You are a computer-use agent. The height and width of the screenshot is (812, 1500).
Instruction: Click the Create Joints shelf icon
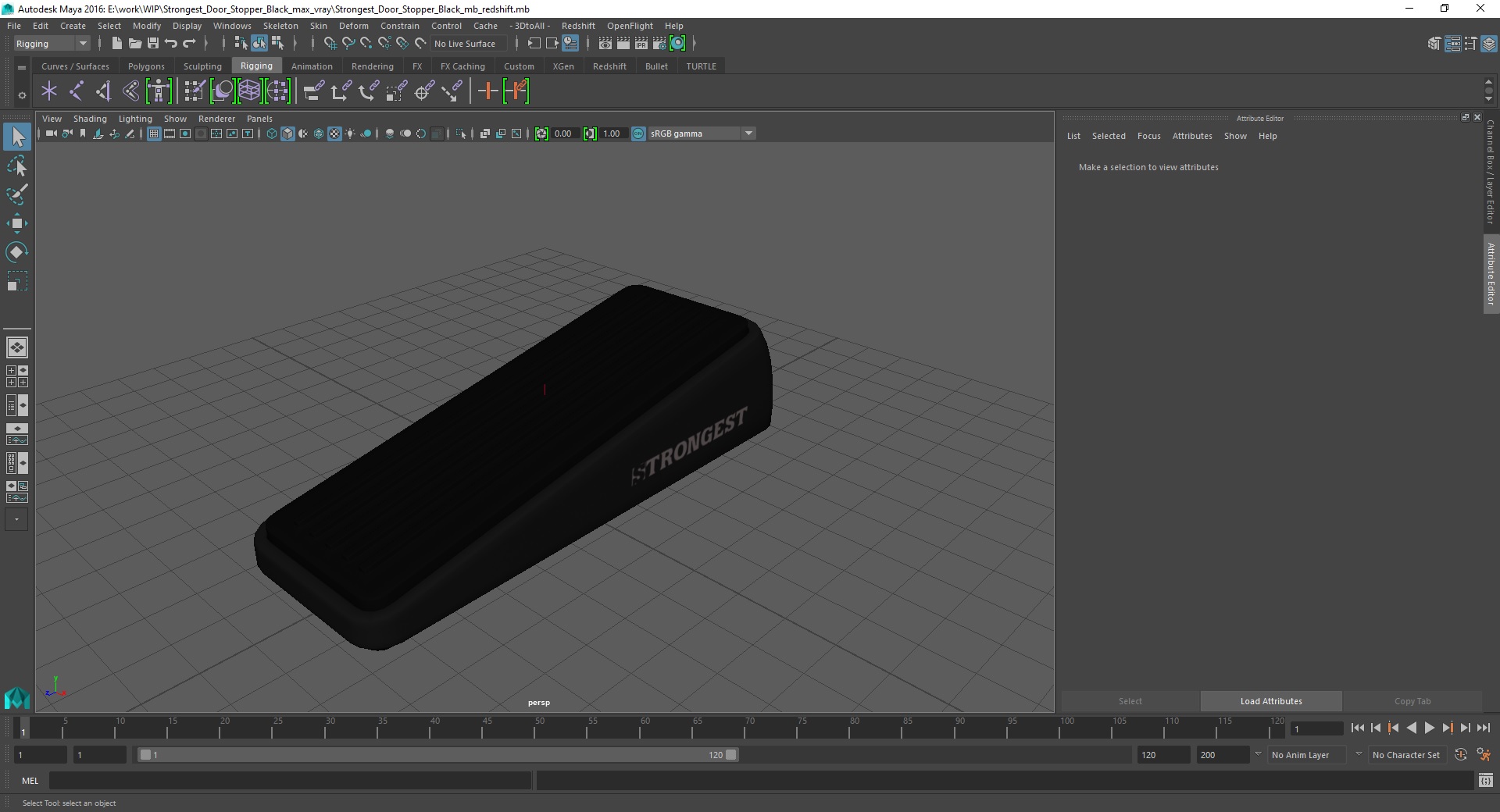pos(77,91)
